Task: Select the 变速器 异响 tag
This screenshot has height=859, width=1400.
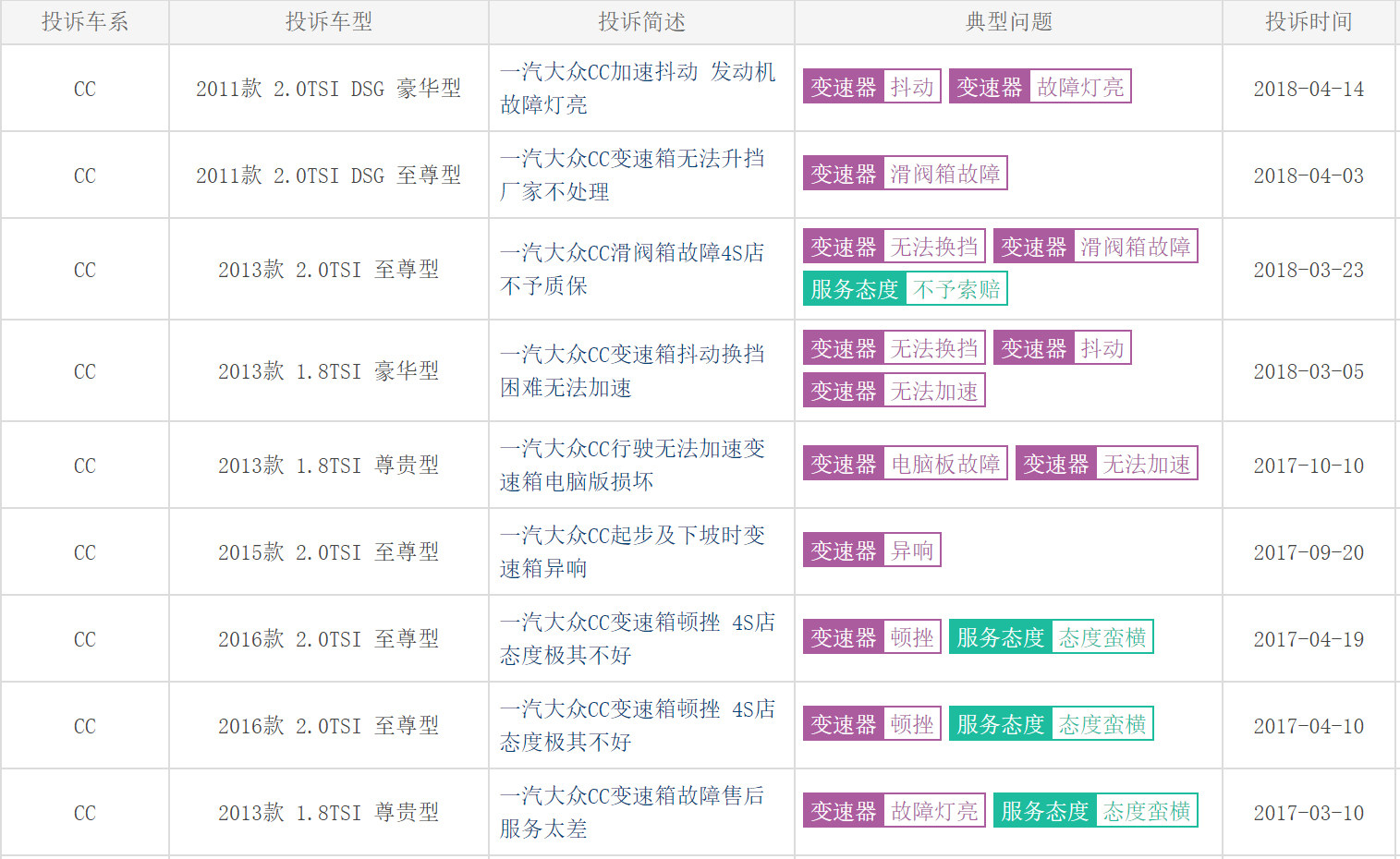Action: (872, 550)
